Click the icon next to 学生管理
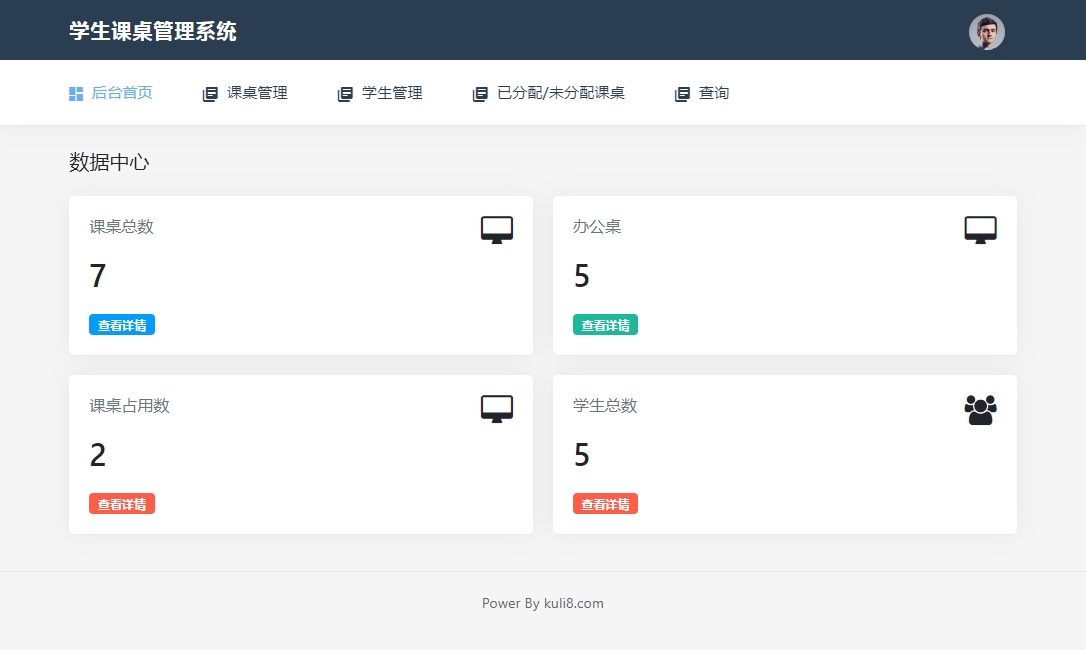The width and height of the screenshot is (1086, 650). click(345, 94)
